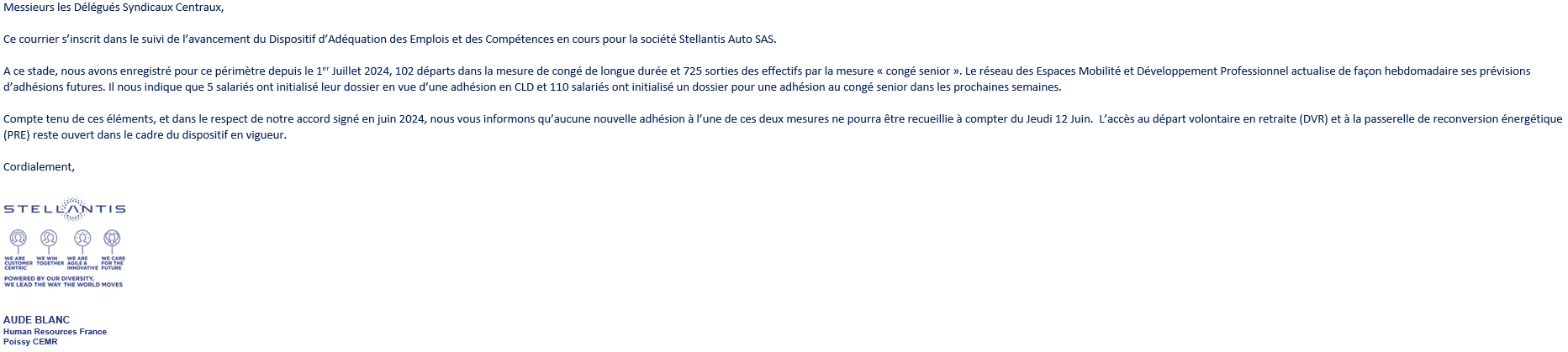Click the greeting 'Messieurs les Délégués Syndicaux Centraux'

(114, 8)
